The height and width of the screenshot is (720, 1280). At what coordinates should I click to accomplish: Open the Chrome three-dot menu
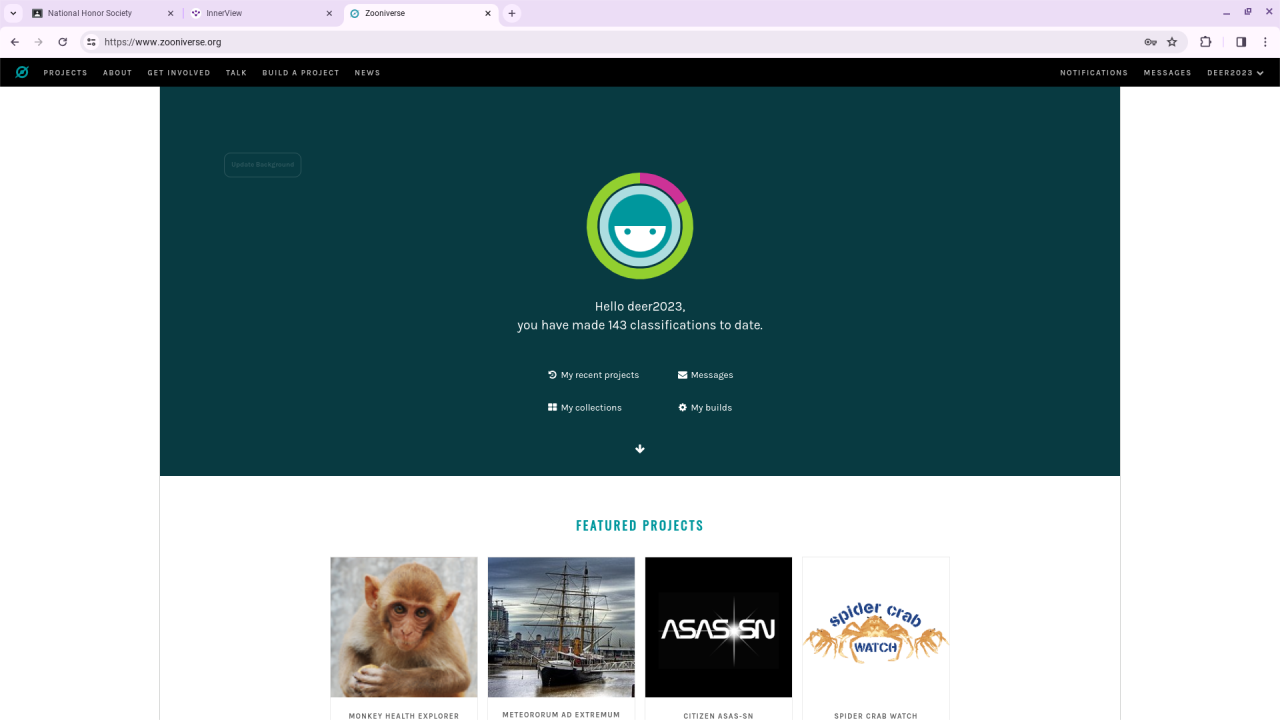(1265, 42)
